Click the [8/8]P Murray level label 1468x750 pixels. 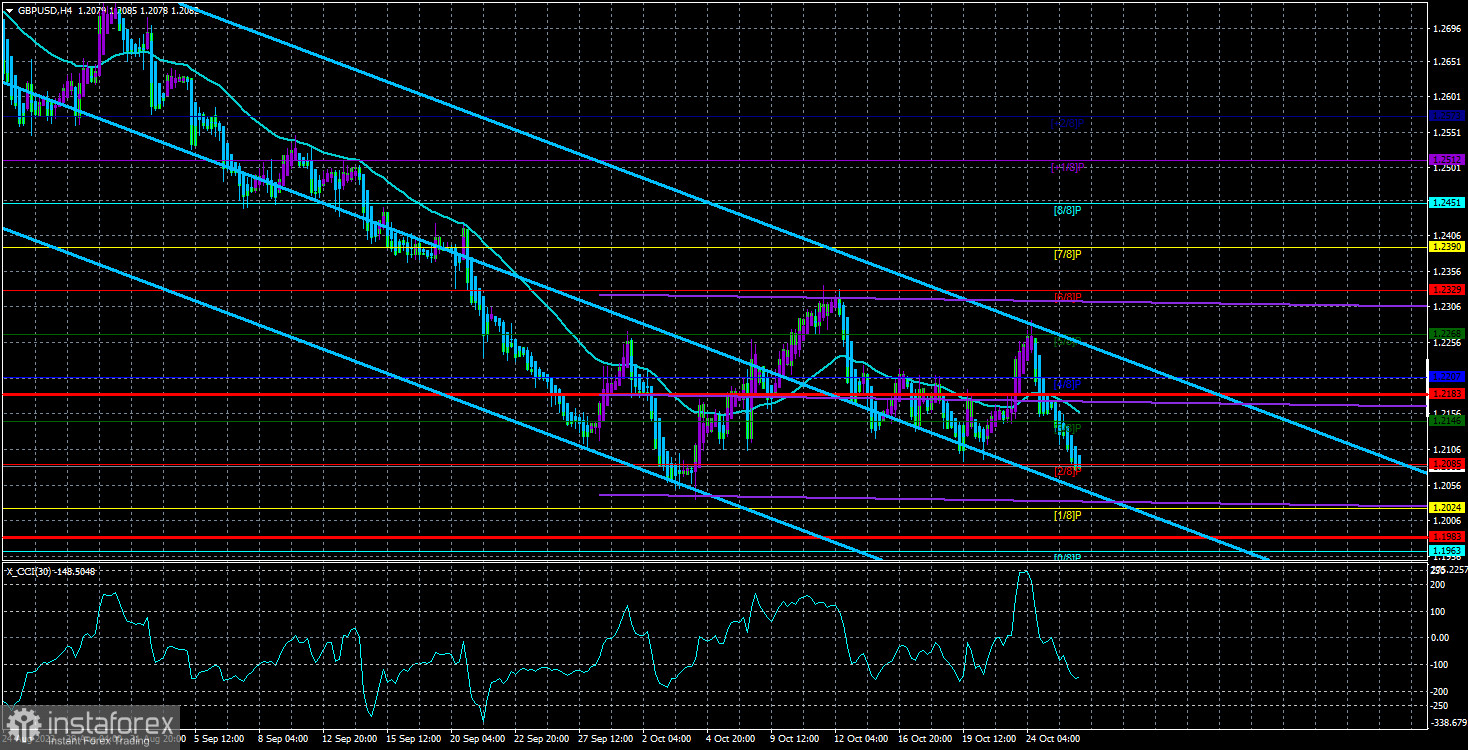pyautogui.click(x=1068, y=211)
